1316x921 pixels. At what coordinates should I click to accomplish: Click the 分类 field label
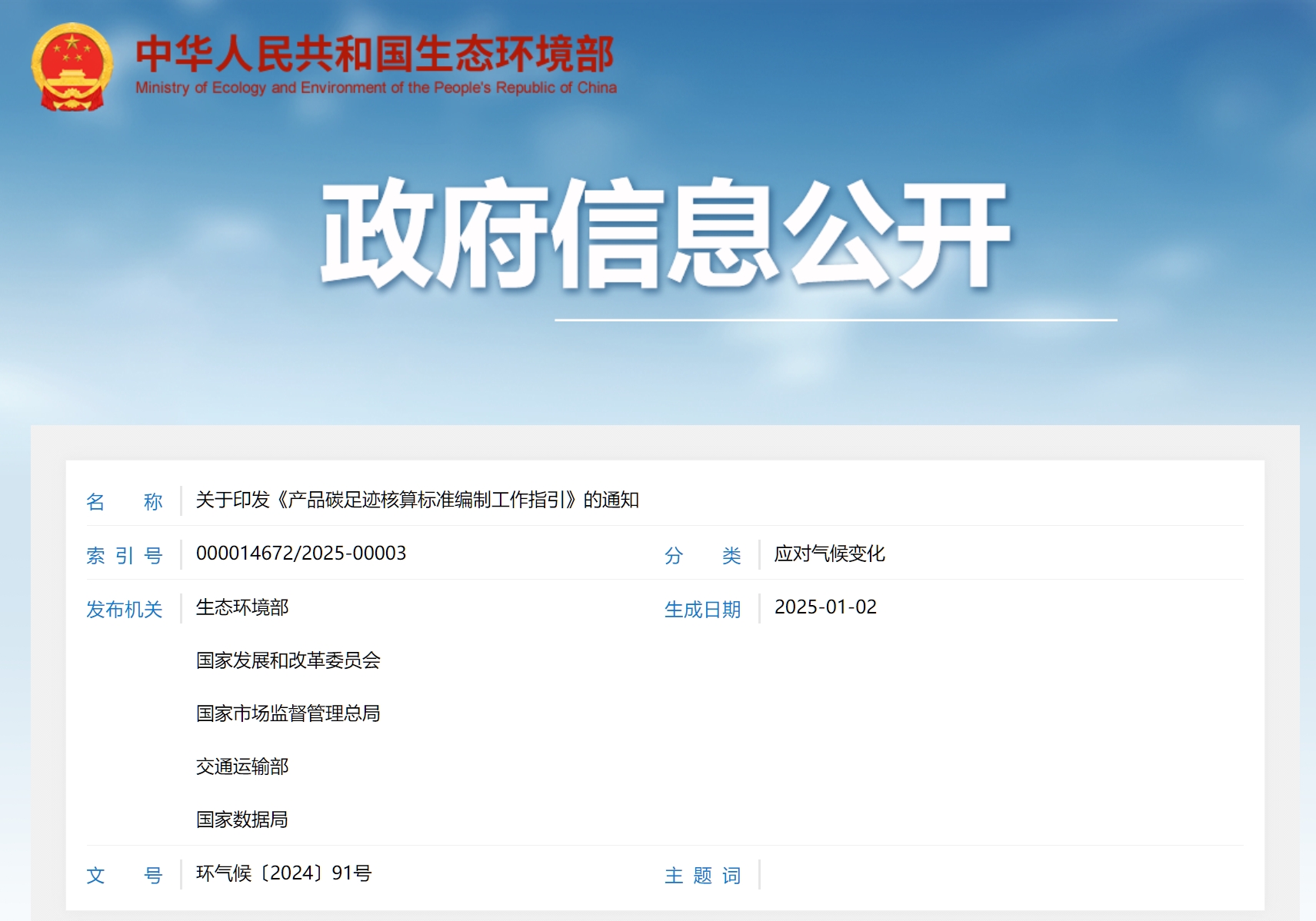point(702,555)
